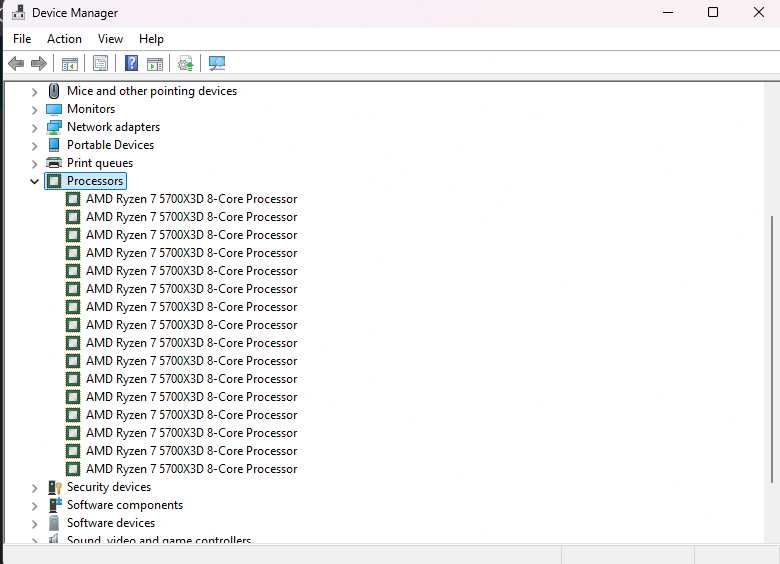Close the Device Manager window
Viewport: 780px width, 564px height.
759,12
